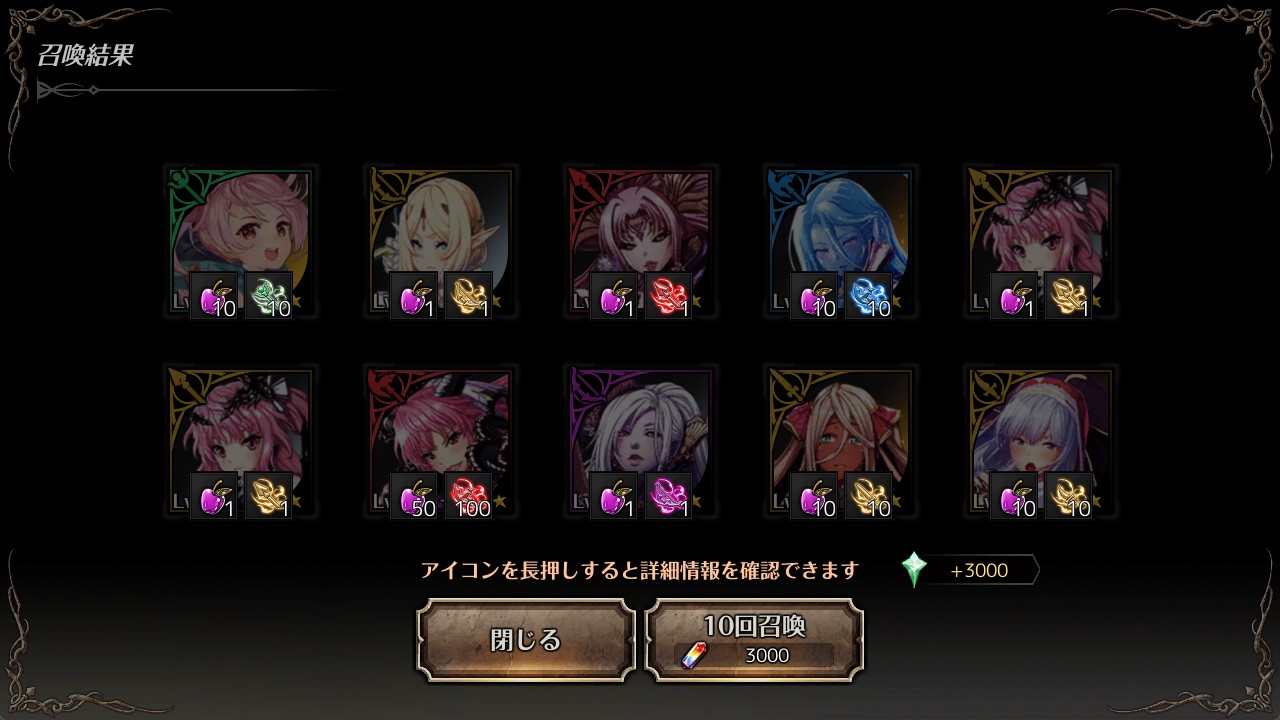
Task: Open the purple-framed silver-haired character card
Action: 640,442
